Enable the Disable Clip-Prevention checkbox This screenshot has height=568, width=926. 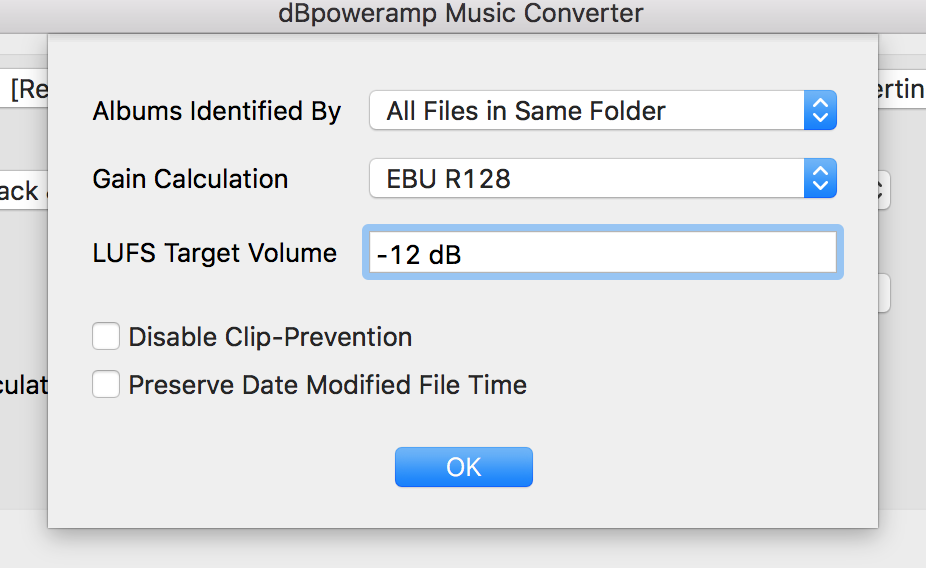pos(106,337)
